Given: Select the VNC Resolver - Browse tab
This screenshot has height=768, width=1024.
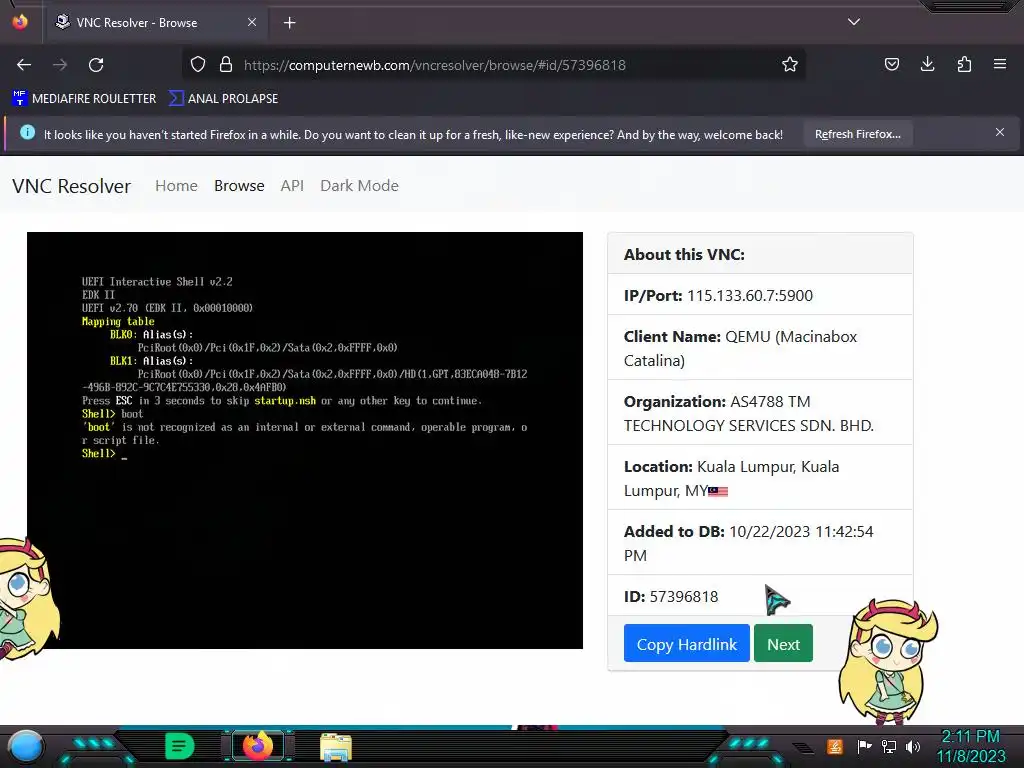Looking at the screenshot, I should pos(156,23).
